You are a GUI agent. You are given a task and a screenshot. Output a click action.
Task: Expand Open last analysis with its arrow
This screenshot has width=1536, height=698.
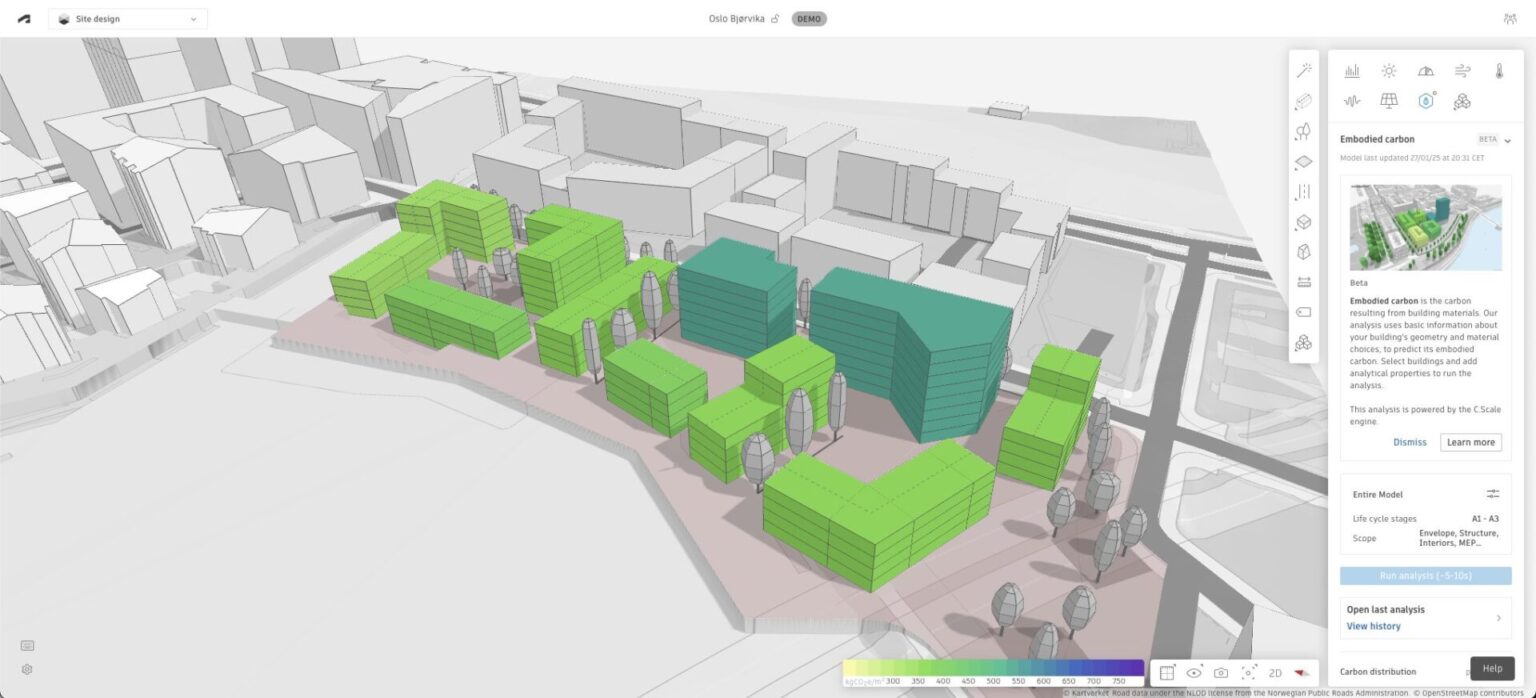1497,617
